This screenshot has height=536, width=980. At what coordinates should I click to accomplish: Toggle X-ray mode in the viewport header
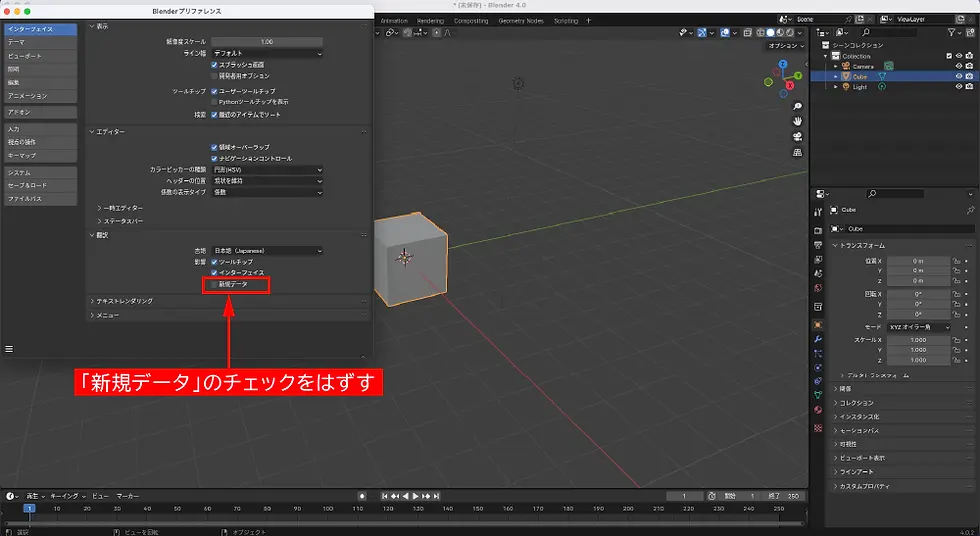(748, 32)
